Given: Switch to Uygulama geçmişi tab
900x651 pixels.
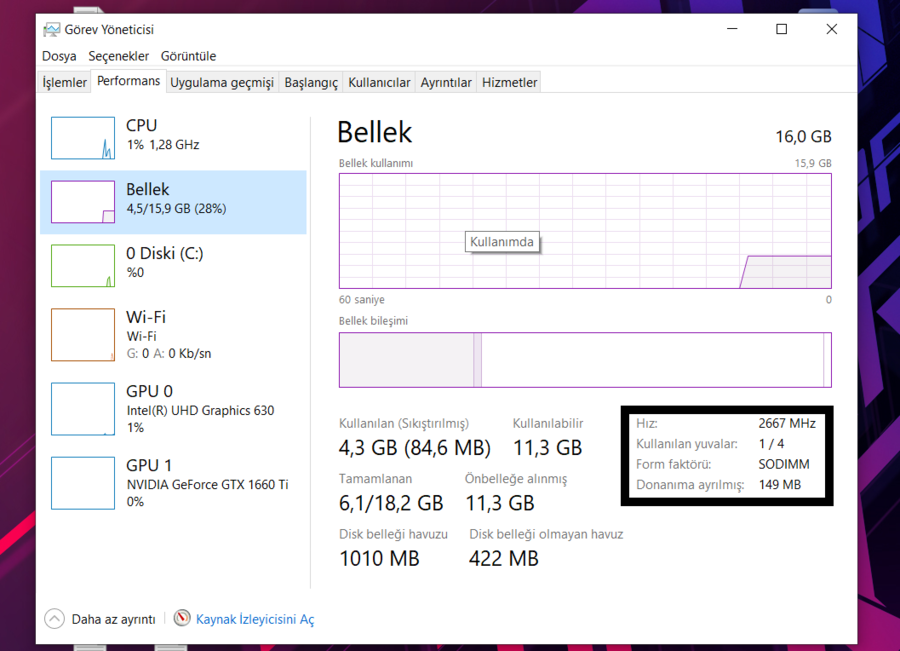Looking at the screenshot, I should pos(221,83).
